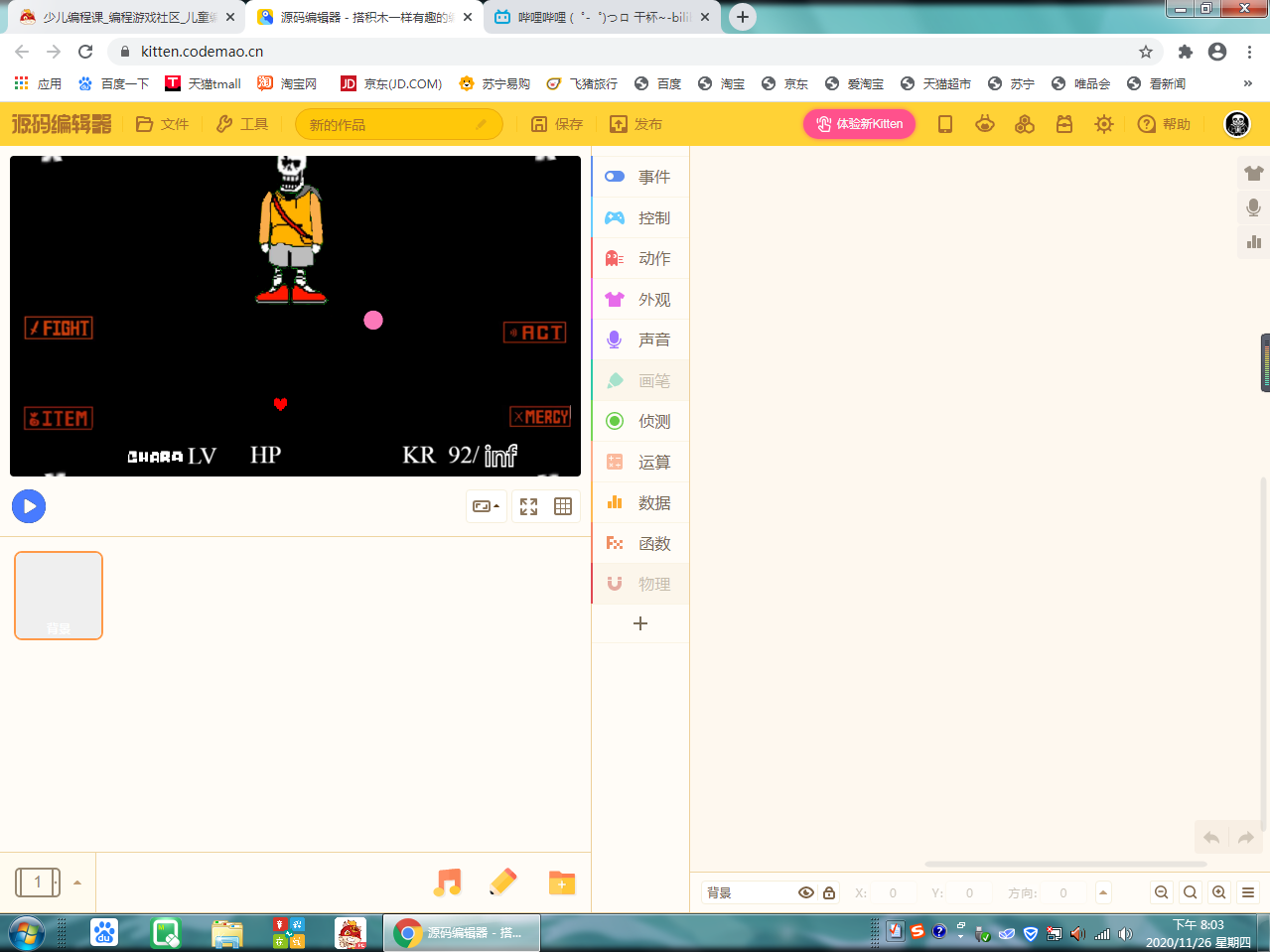
Task: Open the music library icon
Action: click(448, 882)
